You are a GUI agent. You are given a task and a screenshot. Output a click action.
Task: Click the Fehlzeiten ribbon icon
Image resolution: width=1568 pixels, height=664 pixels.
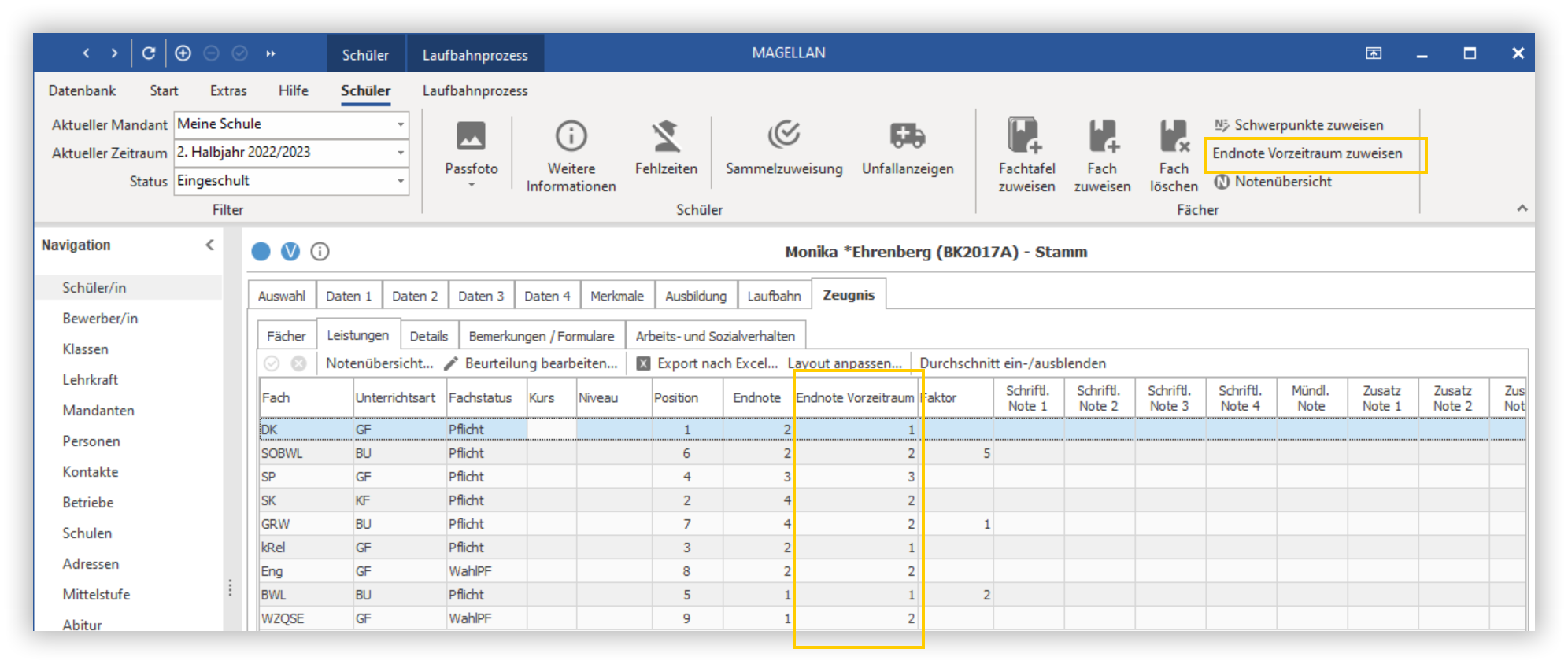[x=666, y=136]
